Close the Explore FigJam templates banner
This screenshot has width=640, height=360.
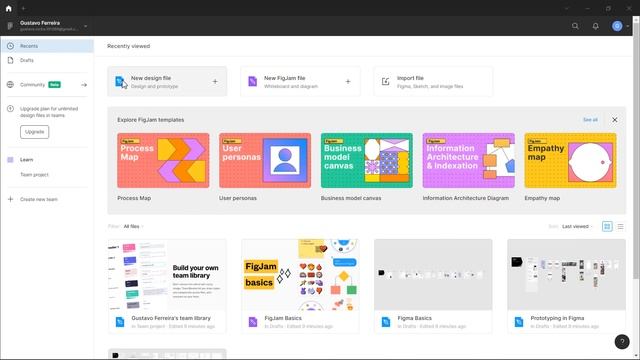tap(615, 120)
